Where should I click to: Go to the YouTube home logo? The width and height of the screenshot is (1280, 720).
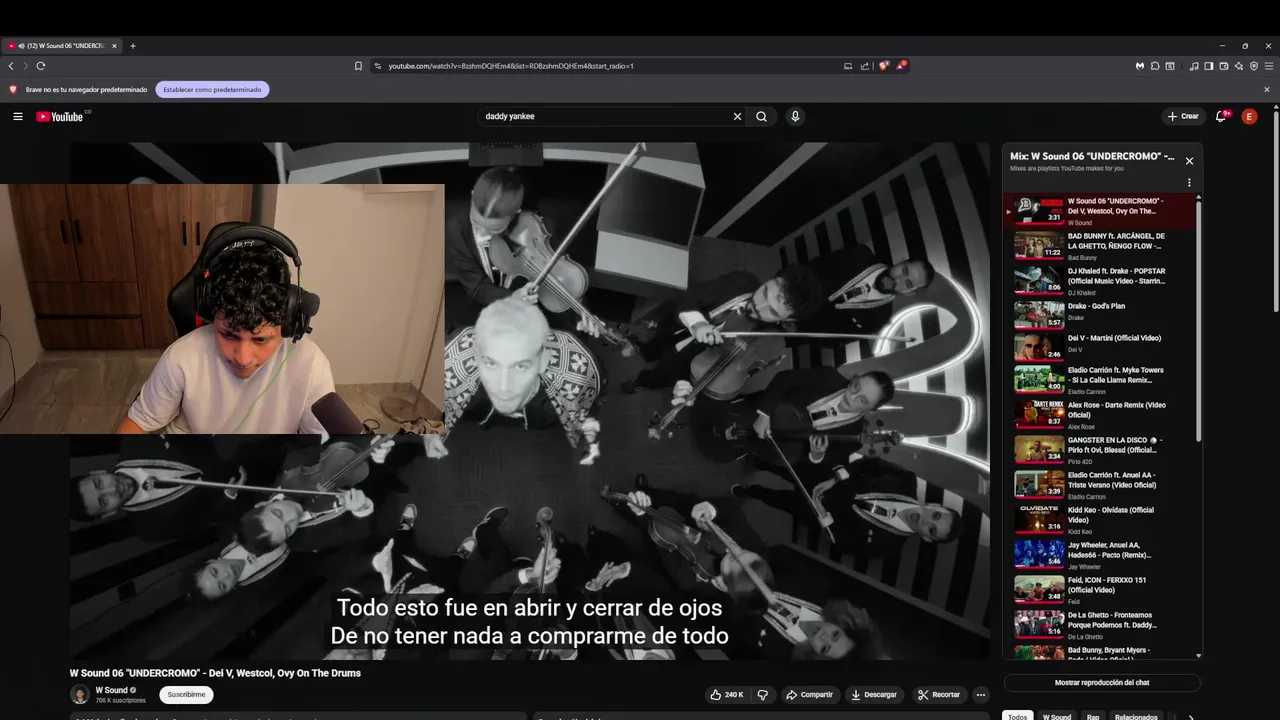click(60, 116)
